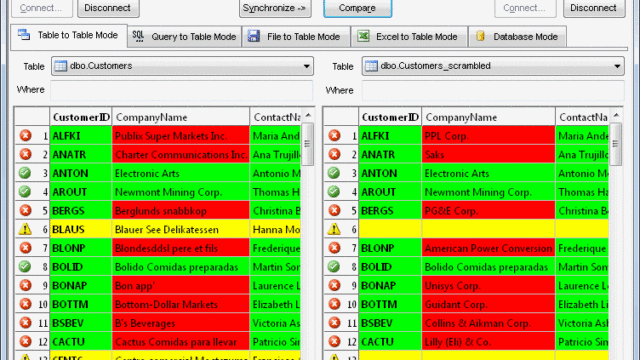Select the 'PPL Corp.' cell
The height and width of the screenshot is (360, 640).
click(489, 136)
